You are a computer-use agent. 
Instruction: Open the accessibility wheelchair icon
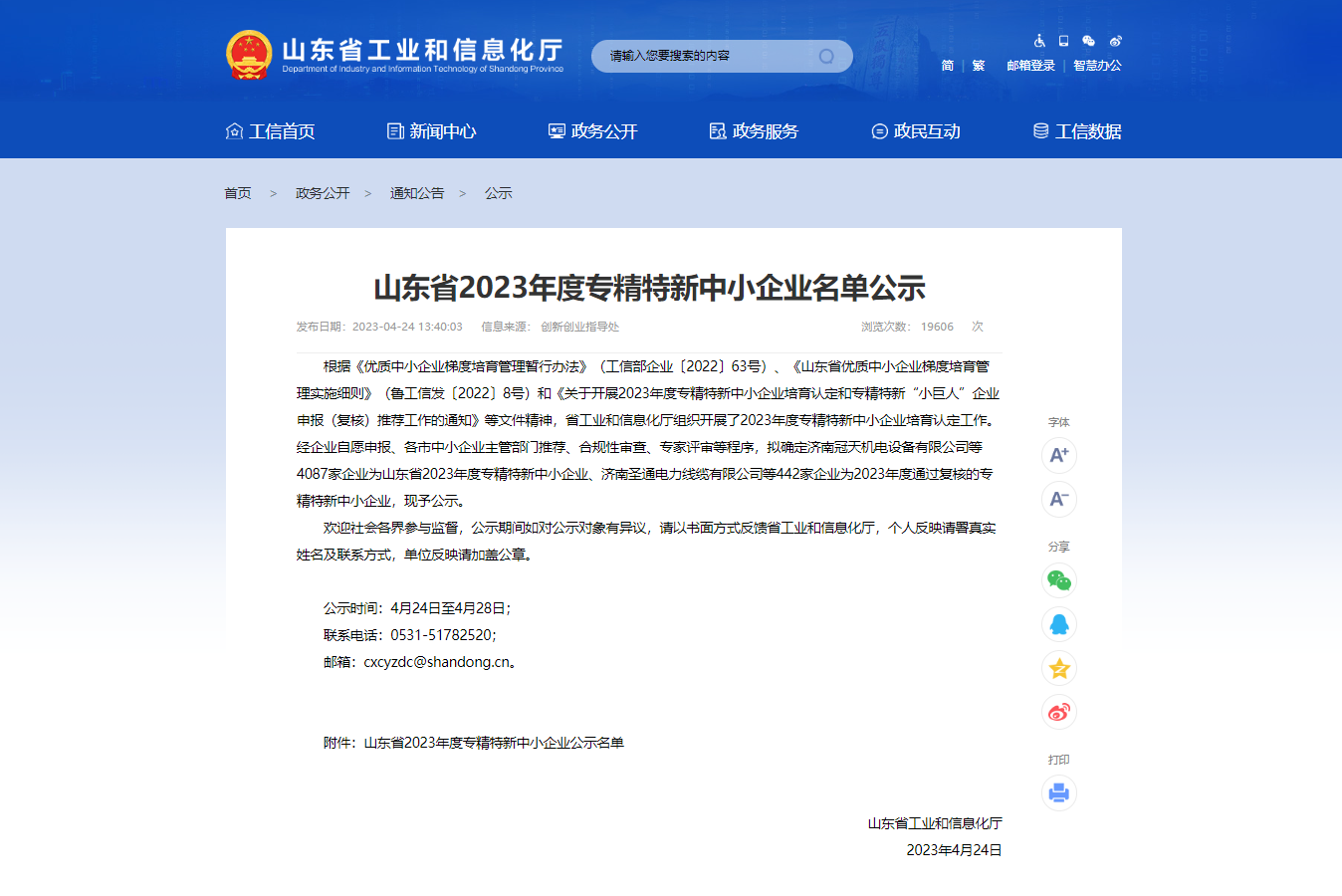tap(1039, 41)
